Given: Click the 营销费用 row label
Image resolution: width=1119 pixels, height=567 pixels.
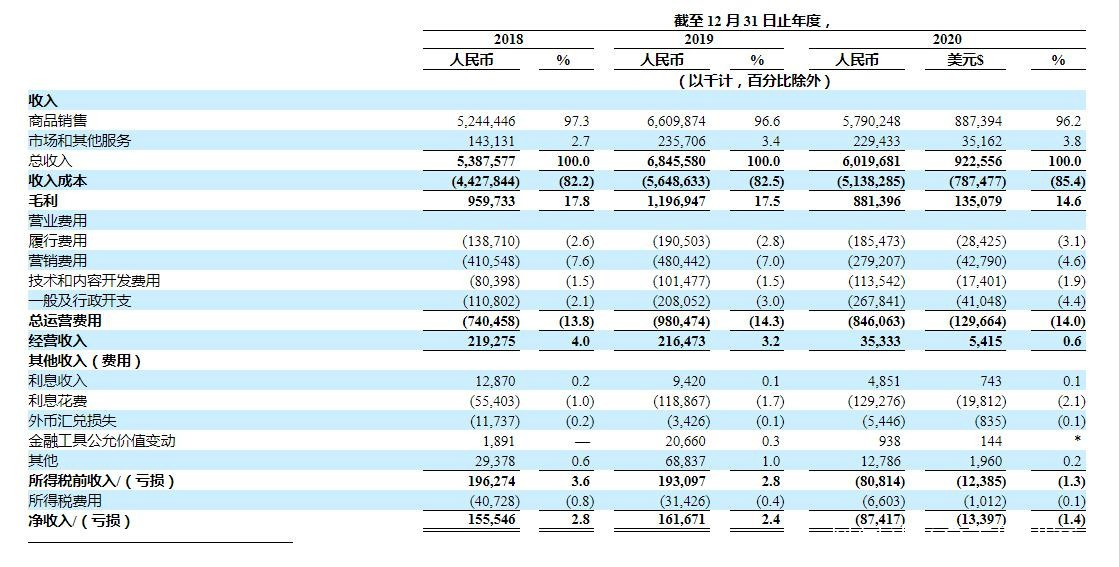Looking at the screenshot, I should (x=58, y=261).
